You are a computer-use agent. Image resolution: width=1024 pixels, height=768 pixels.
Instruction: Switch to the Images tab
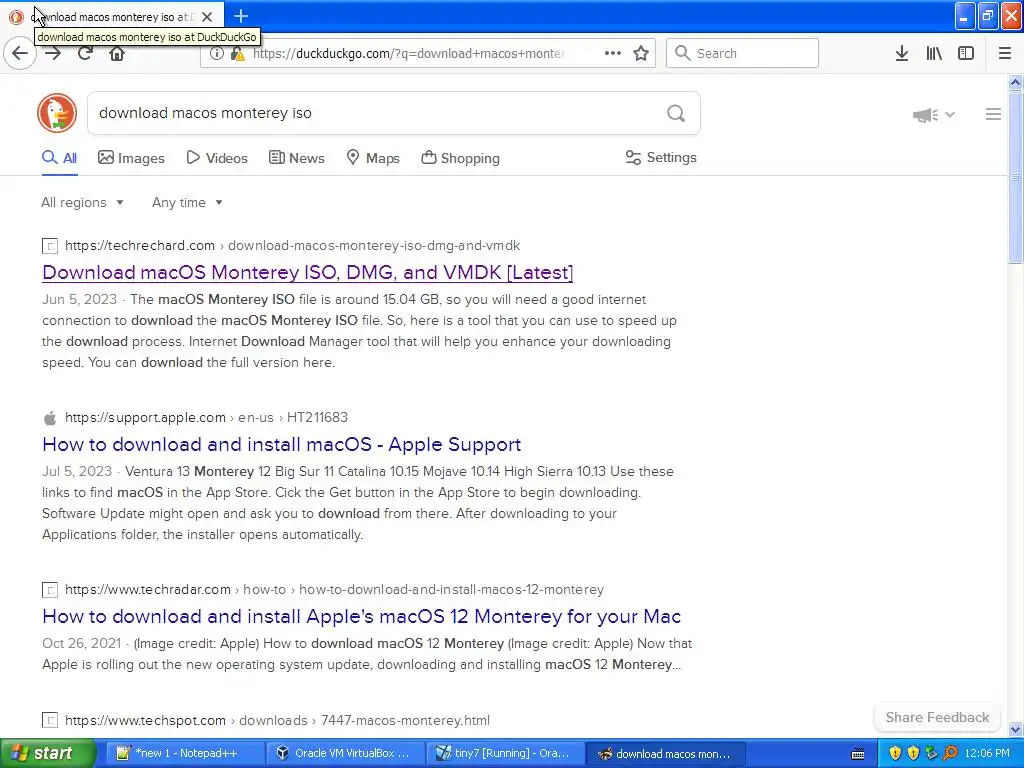point(131,158)
